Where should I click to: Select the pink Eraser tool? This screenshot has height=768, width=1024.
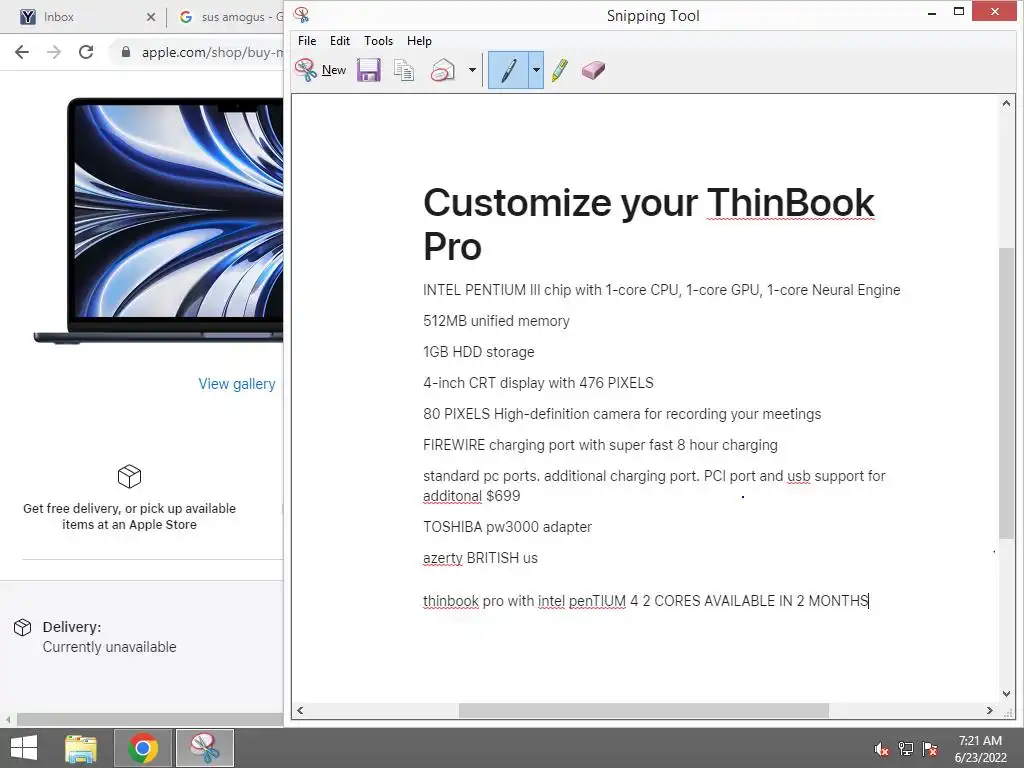click(x=593, y=70)
